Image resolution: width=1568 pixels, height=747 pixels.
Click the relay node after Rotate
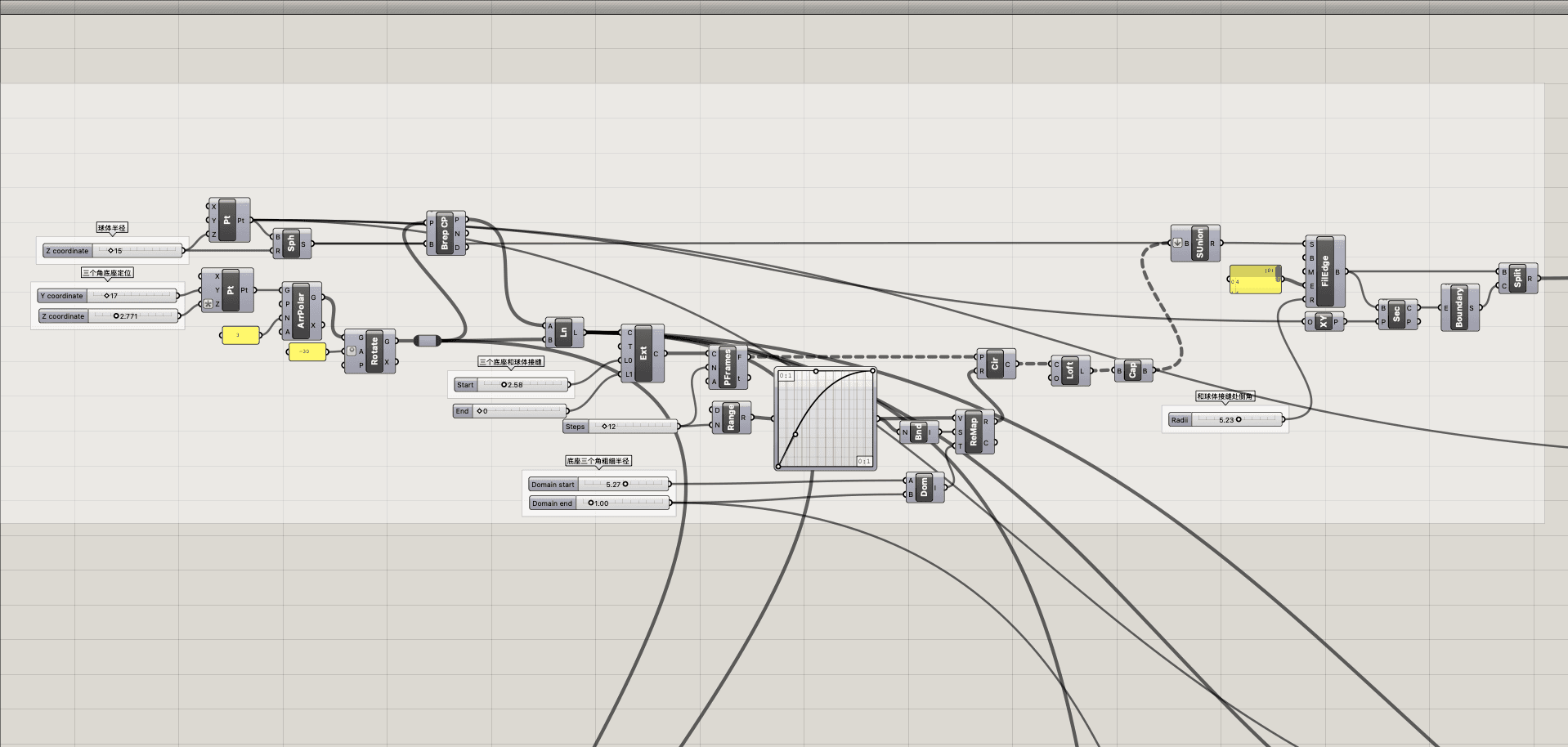tap(427, 341)
